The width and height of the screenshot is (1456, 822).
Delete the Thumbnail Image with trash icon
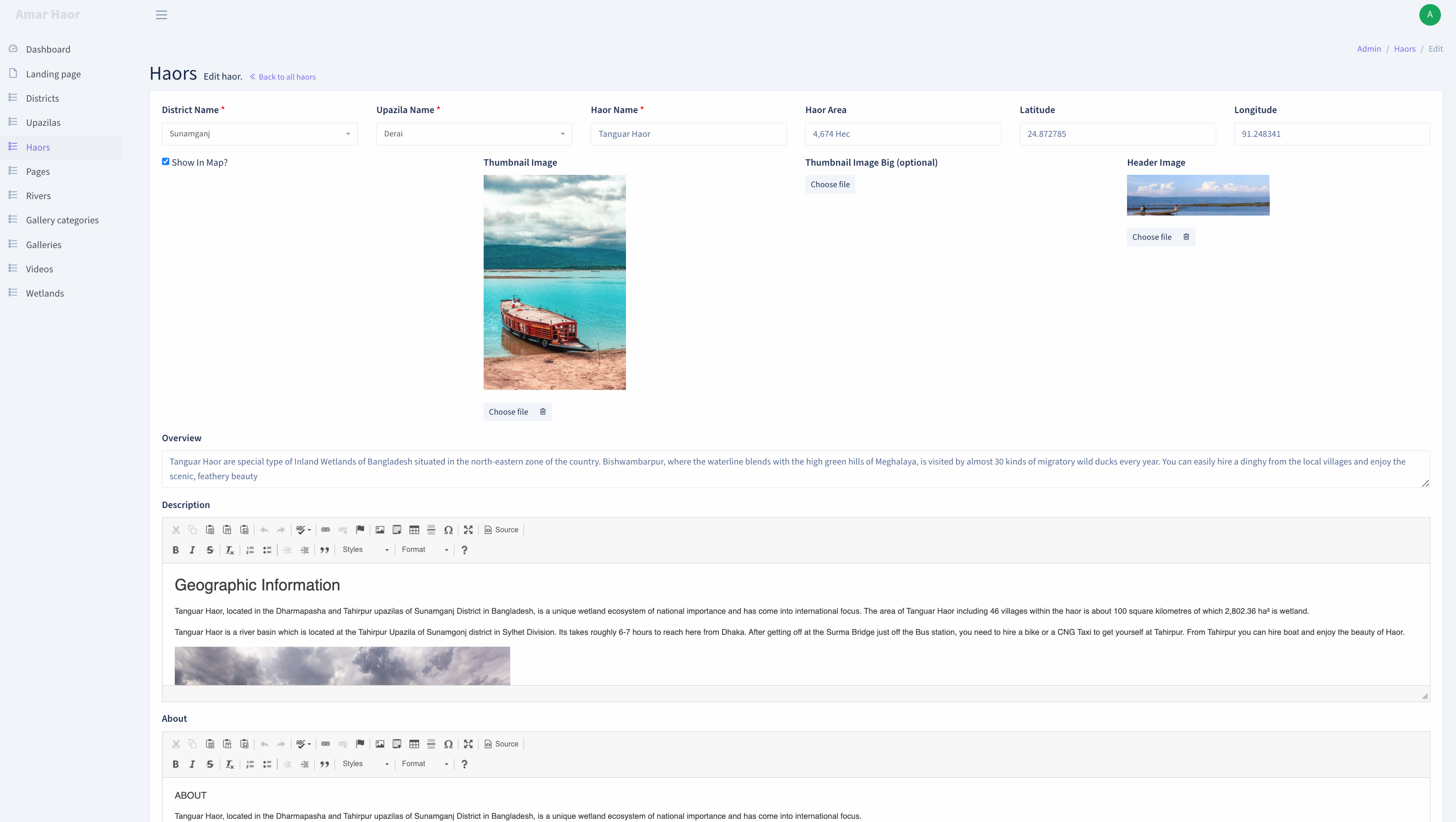click(x=543, y=411)
